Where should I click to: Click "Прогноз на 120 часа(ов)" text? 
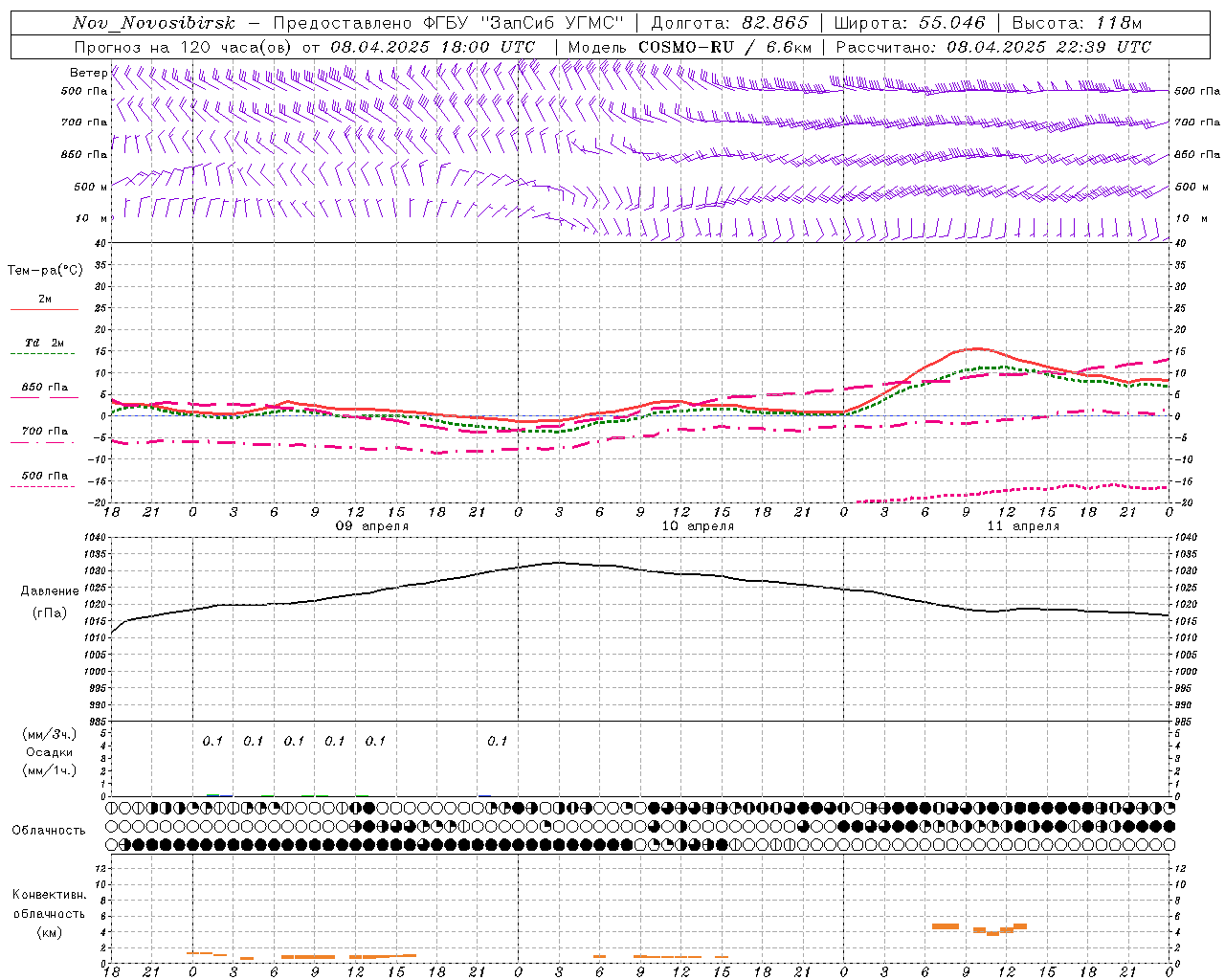coord(184,47)
